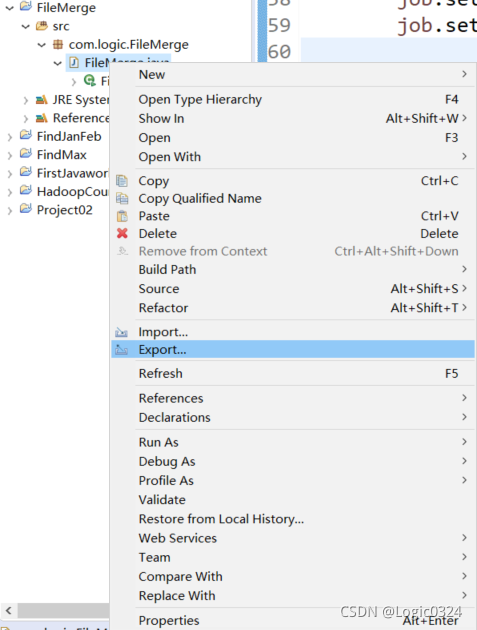Select Delete from the context menu
The width and height of the screenshot is (477, 630).
coord(293,233)
